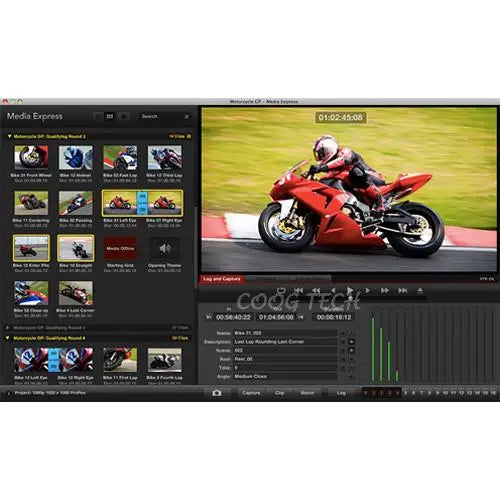Select the Bike 11 First Lap clip
Viewport: 500px width, 500px height.
tap(120, 360)
